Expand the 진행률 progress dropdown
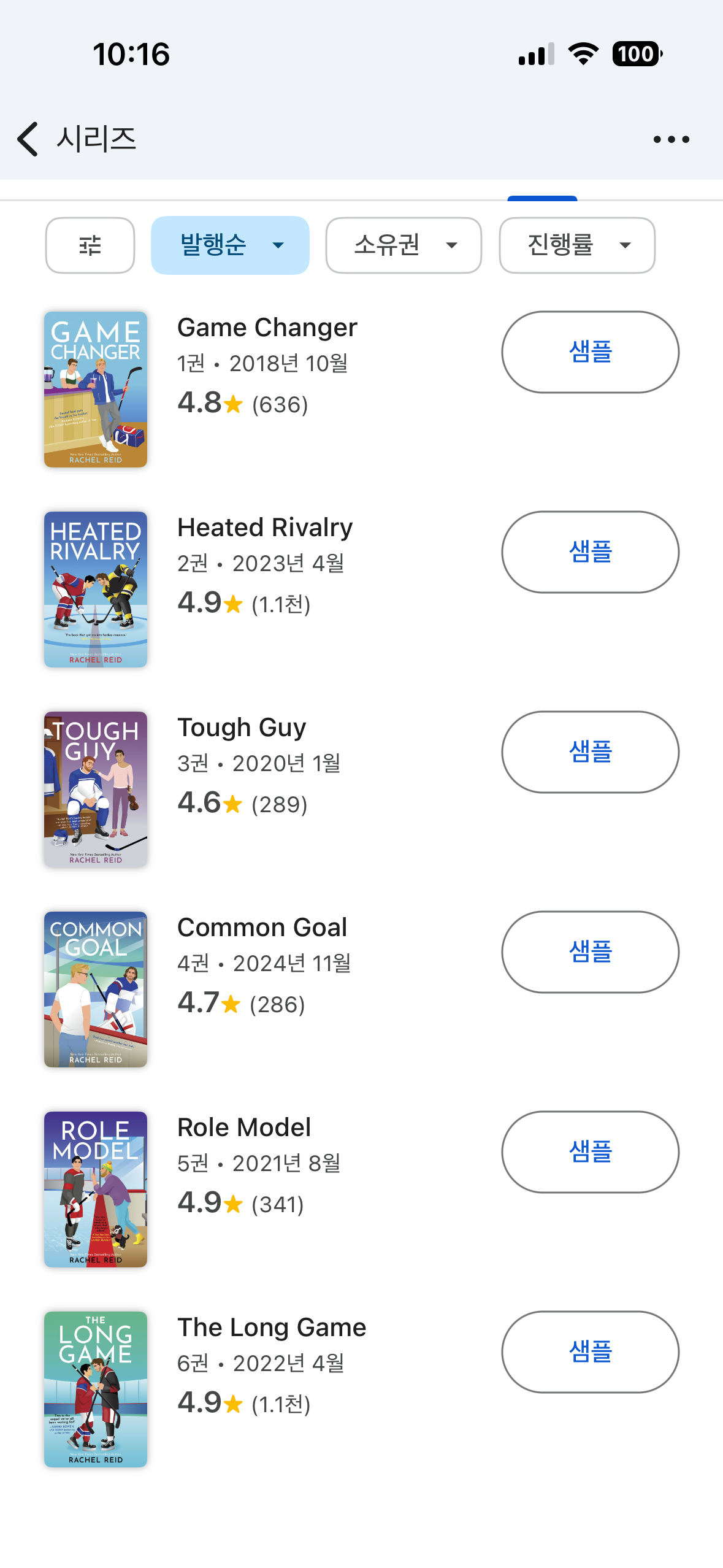Image resolution: width=723 pixels, height=1568 pixels. pos(577,245)
